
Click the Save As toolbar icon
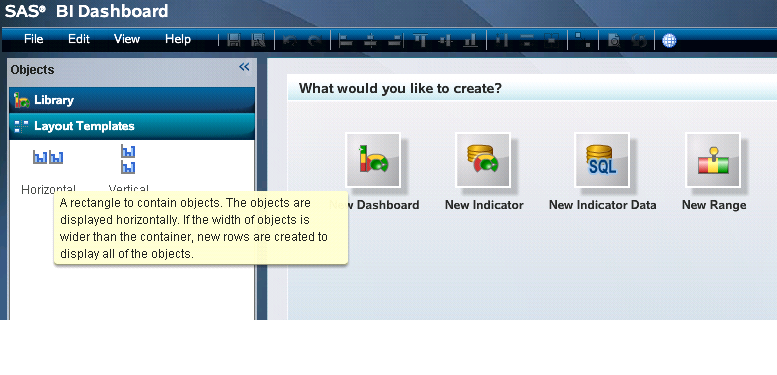[258, 40]
